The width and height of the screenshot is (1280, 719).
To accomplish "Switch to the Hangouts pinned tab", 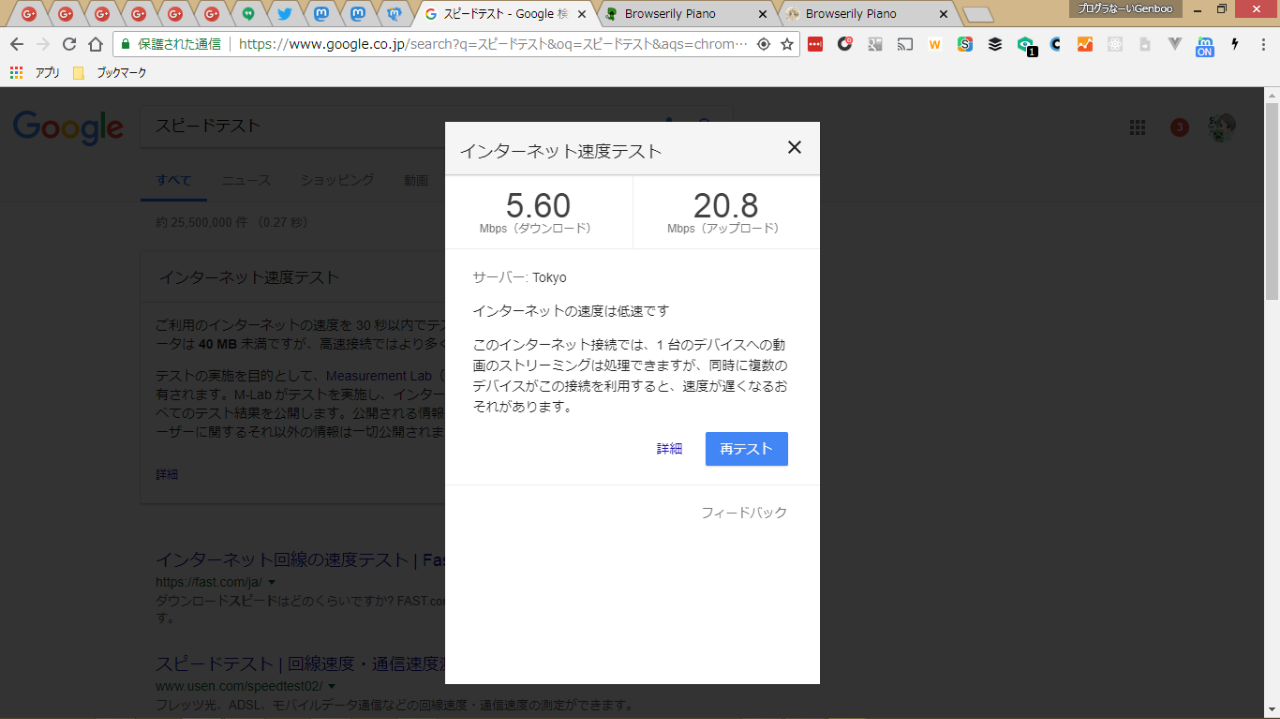I will [x=248, y=14].
